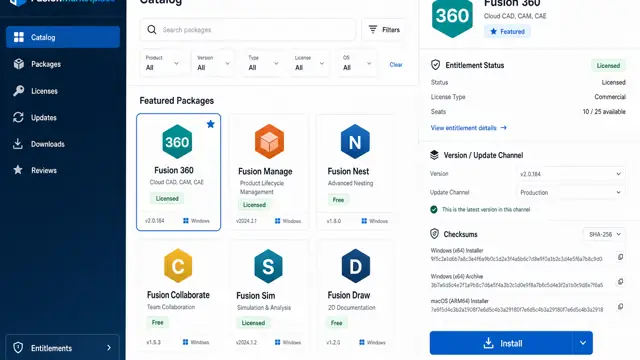Click the Install button
Screen dimensions: 640x360
pyautogui.click(x=501, y=343)
